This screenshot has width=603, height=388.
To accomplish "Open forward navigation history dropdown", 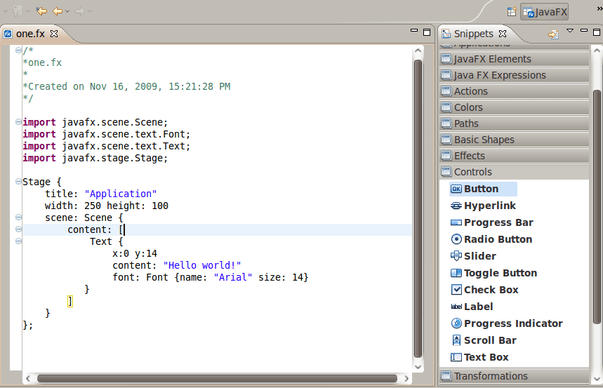I will 90,11.
